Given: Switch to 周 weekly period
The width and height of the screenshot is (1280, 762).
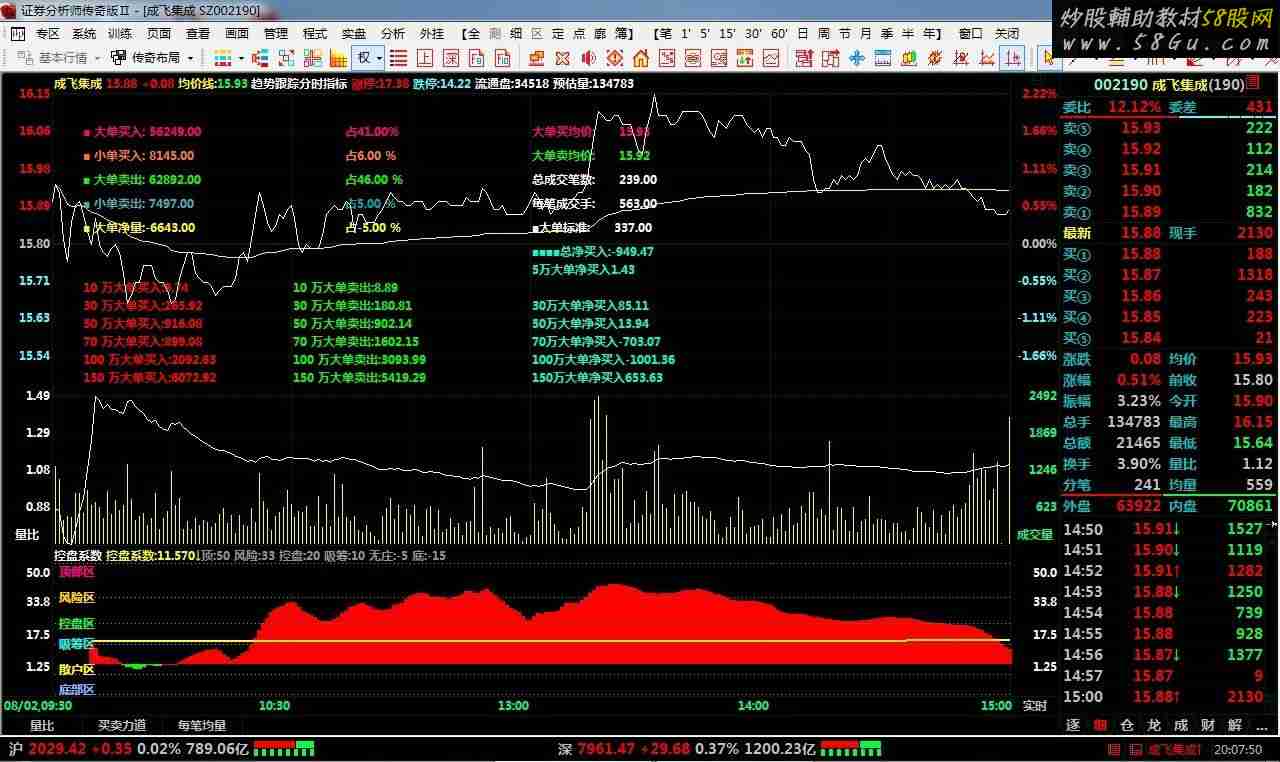Looking at the screenshot, I should coord(823,33).
